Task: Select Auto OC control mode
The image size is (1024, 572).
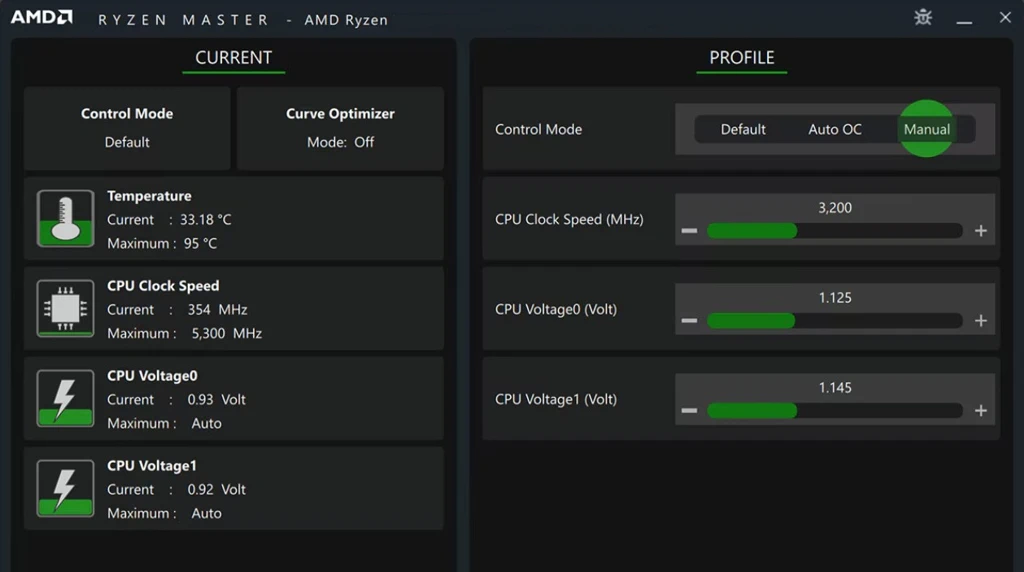Action: pyautogui.click(x=835, y=129)
